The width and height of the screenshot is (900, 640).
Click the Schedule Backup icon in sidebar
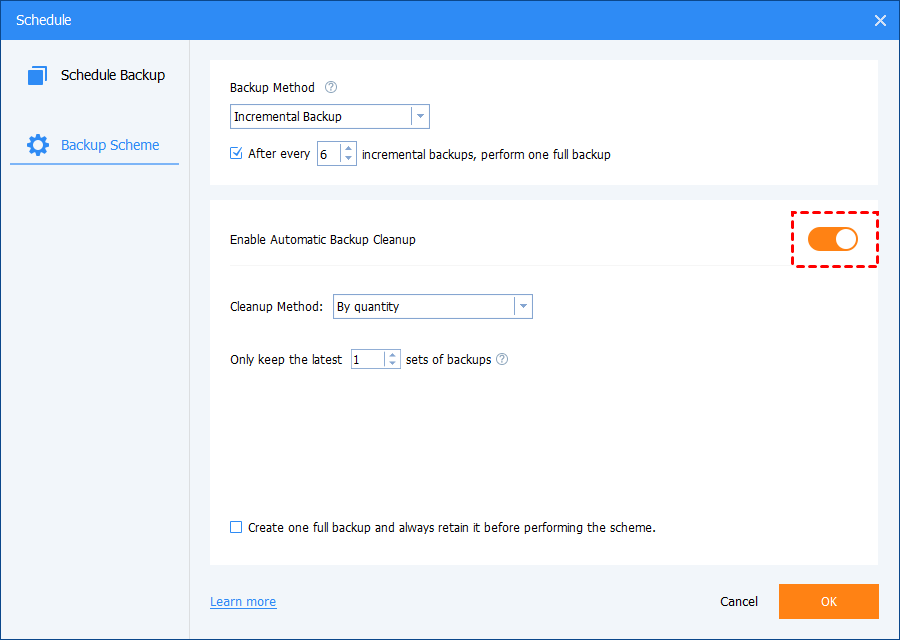click(x=38, y=75)
